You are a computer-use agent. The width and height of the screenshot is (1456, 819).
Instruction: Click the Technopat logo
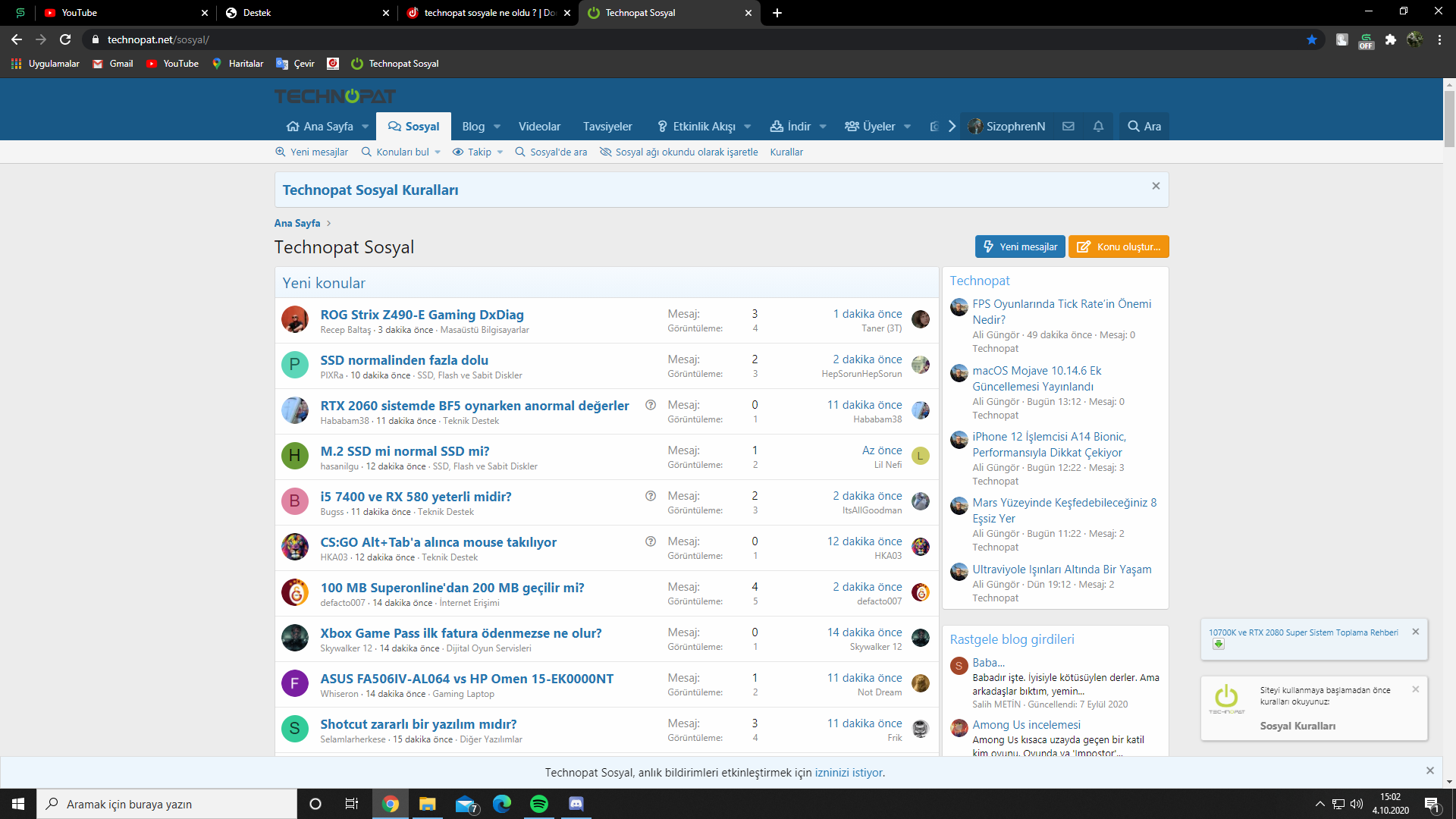tap(334, 96)
